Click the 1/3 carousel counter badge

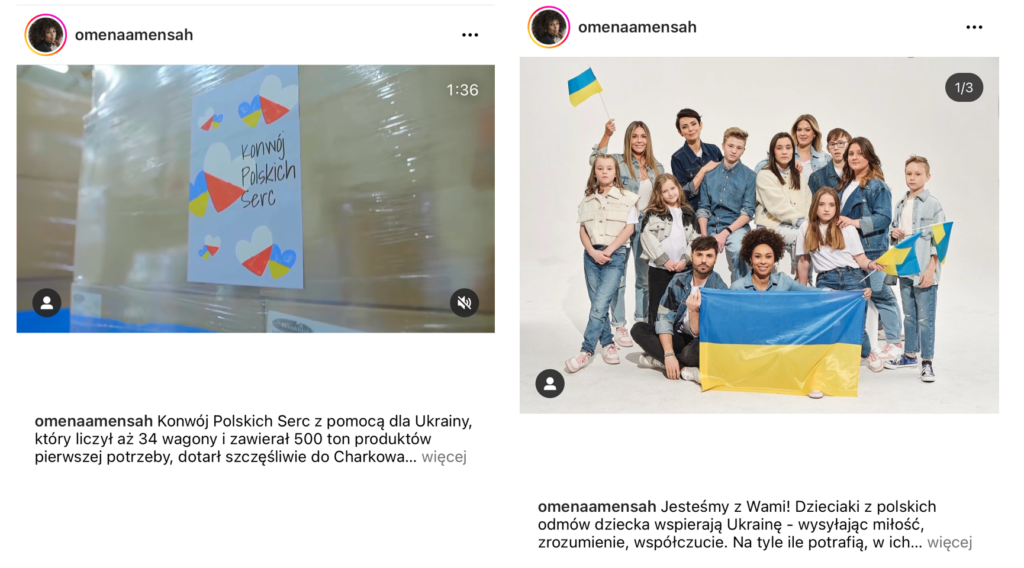(964, 87)
